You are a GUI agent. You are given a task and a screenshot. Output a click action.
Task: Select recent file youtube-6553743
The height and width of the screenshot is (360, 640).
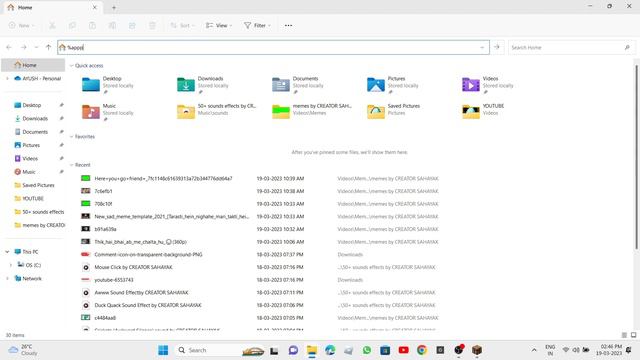tap(114, 280)
